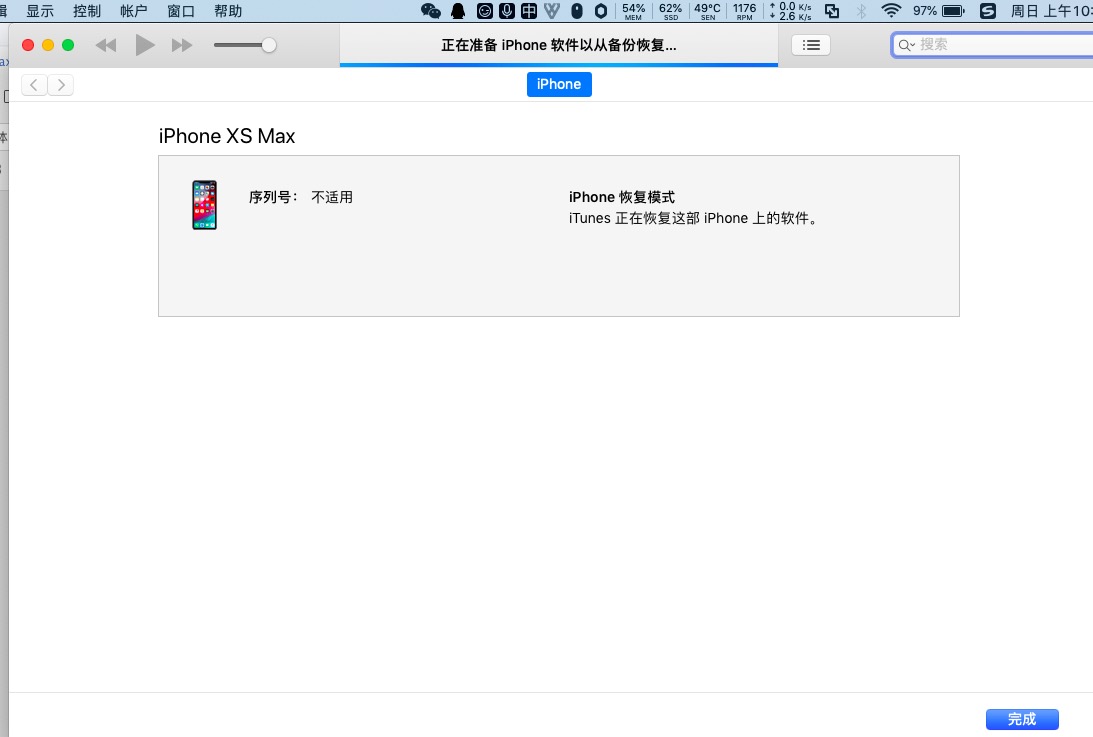This screenshot has height=737, width=1093.
Task: Click the 1176 RPM fan indicator
Action: (x=744, y=11)
